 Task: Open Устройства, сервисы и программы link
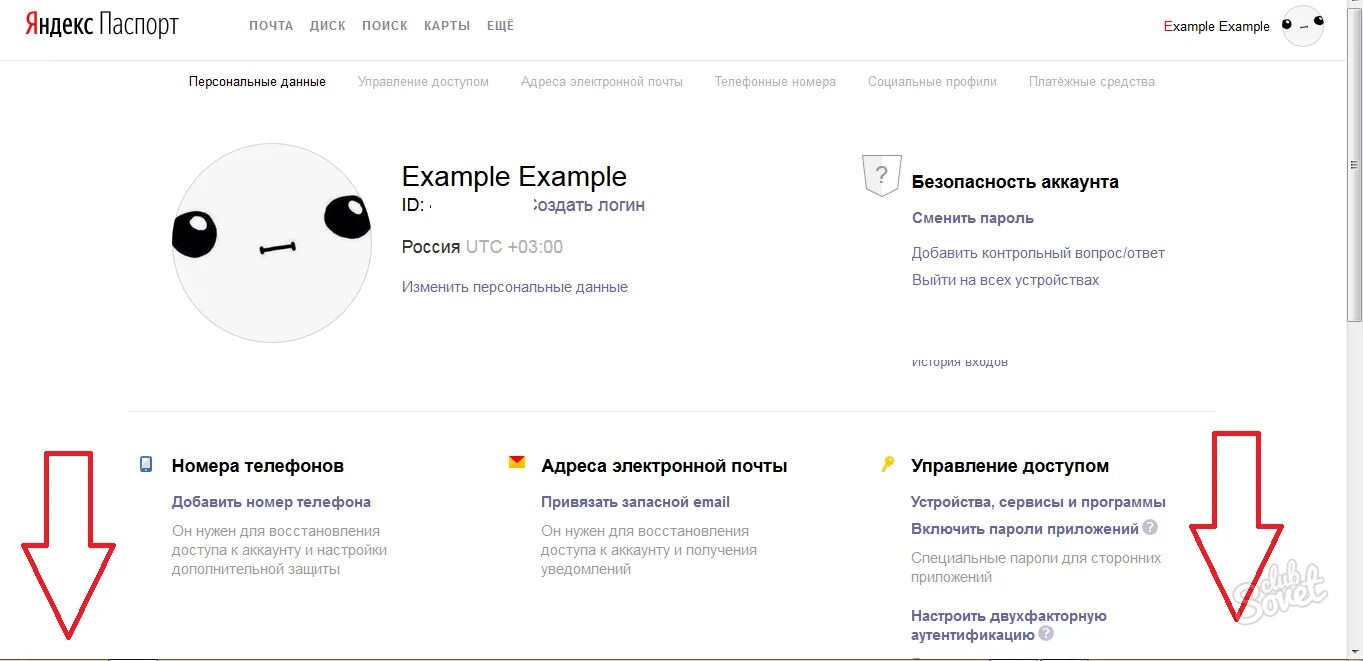pyautogui.click(x=1038, y=502)
